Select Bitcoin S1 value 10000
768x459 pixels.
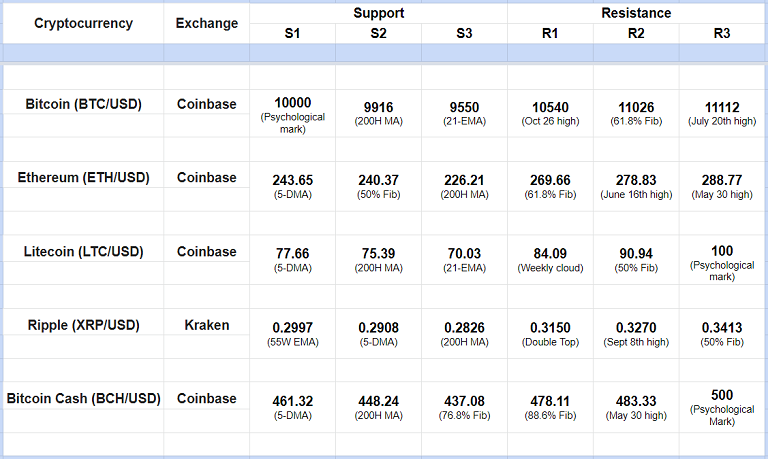[x=292, y=103]
